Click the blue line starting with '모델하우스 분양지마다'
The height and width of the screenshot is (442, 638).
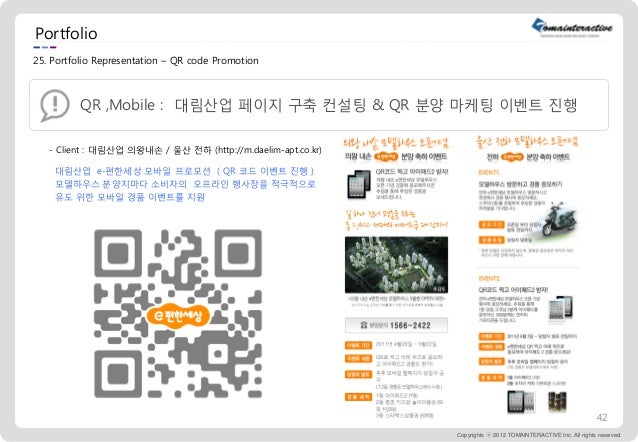click(x=186, y=184)
